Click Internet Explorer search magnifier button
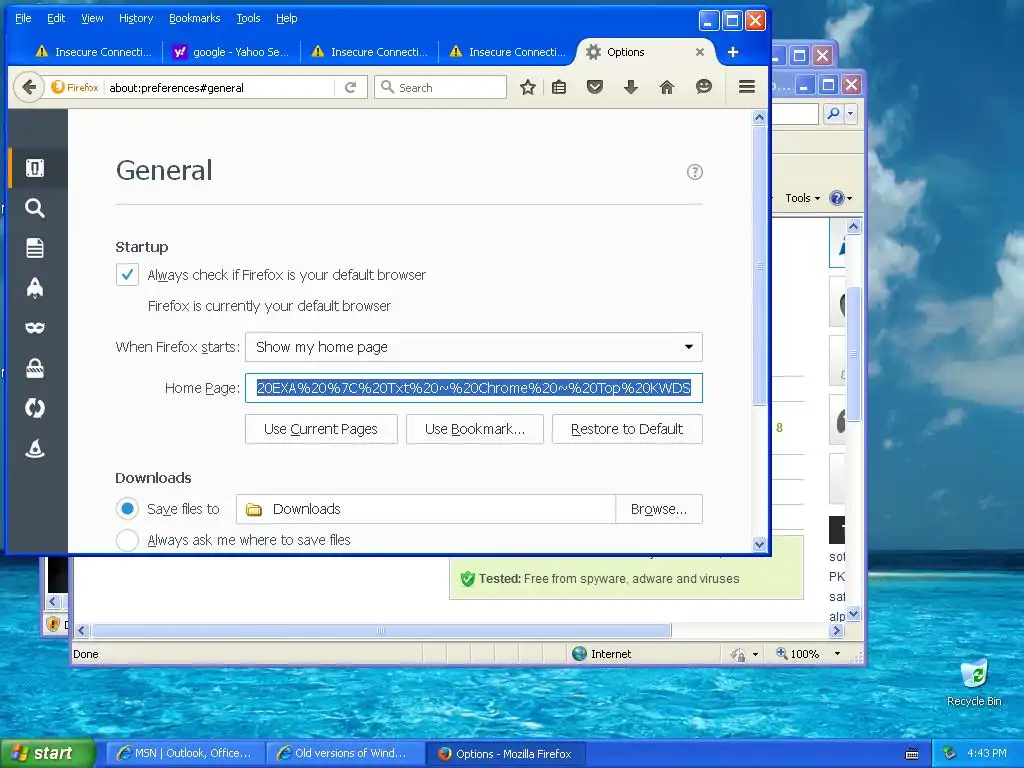 pos(834,114)
